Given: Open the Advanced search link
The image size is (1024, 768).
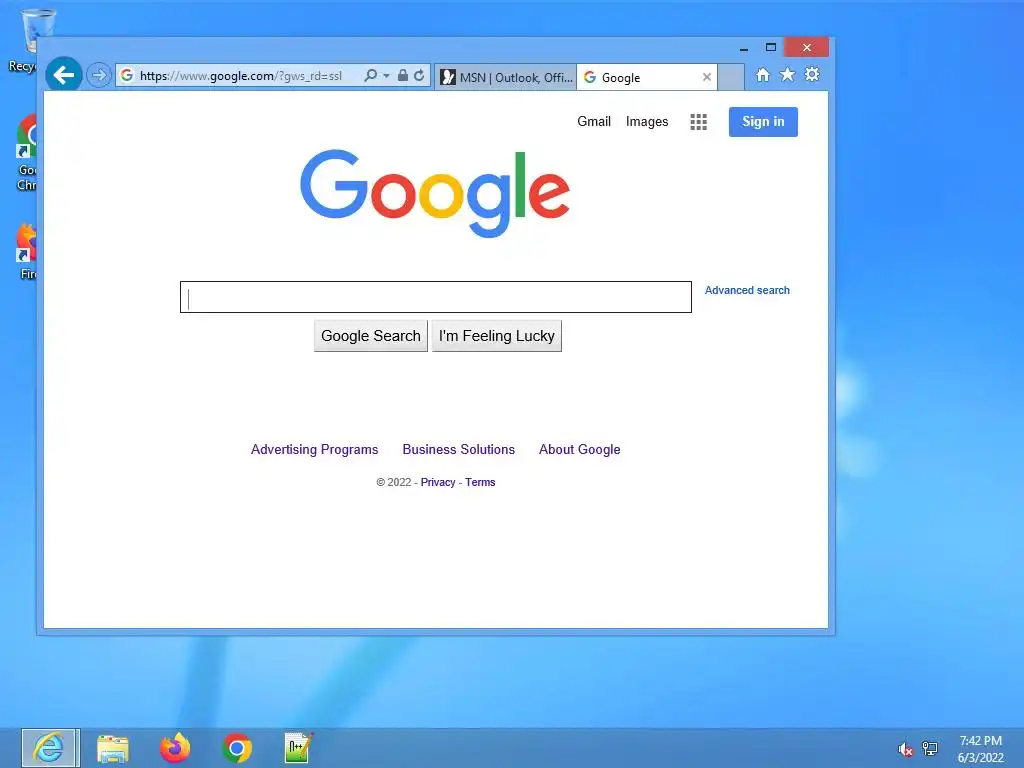Looking at the screenshot, I should [746, 290].
